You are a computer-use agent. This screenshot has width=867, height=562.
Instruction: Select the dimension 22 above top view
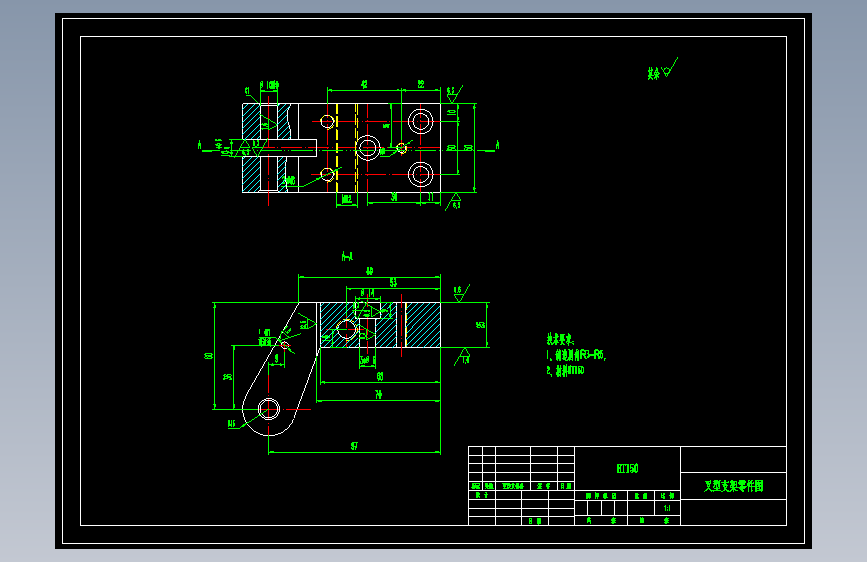tap(421, 84)
